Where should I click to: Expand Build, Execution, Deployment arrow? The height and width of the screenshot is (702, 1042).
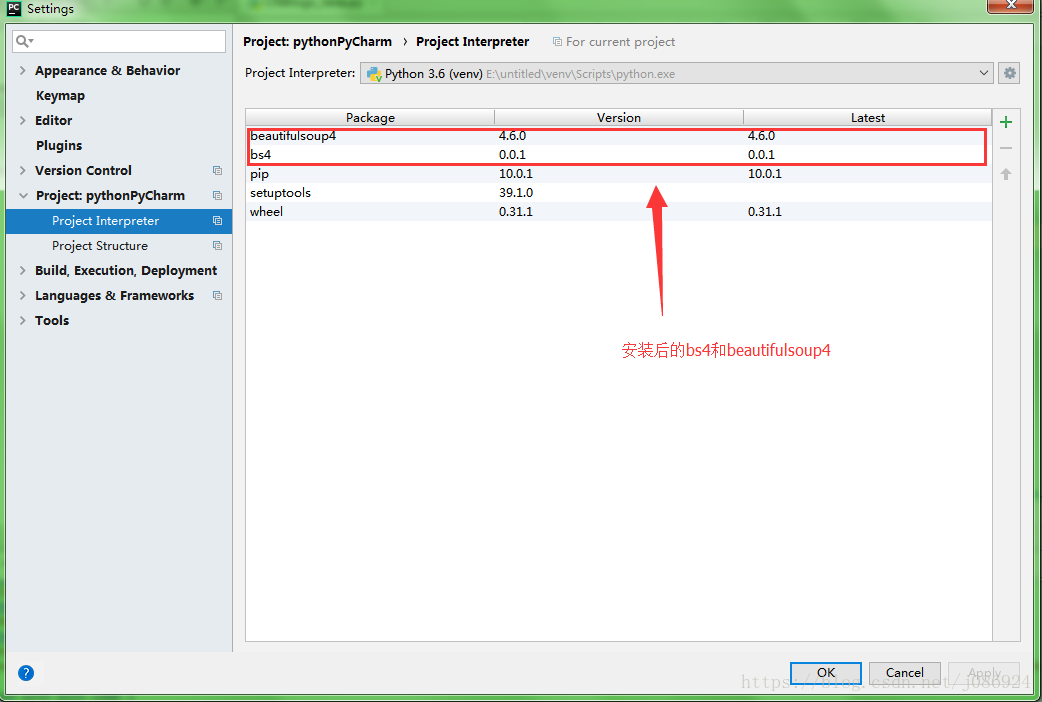point(23,271)
